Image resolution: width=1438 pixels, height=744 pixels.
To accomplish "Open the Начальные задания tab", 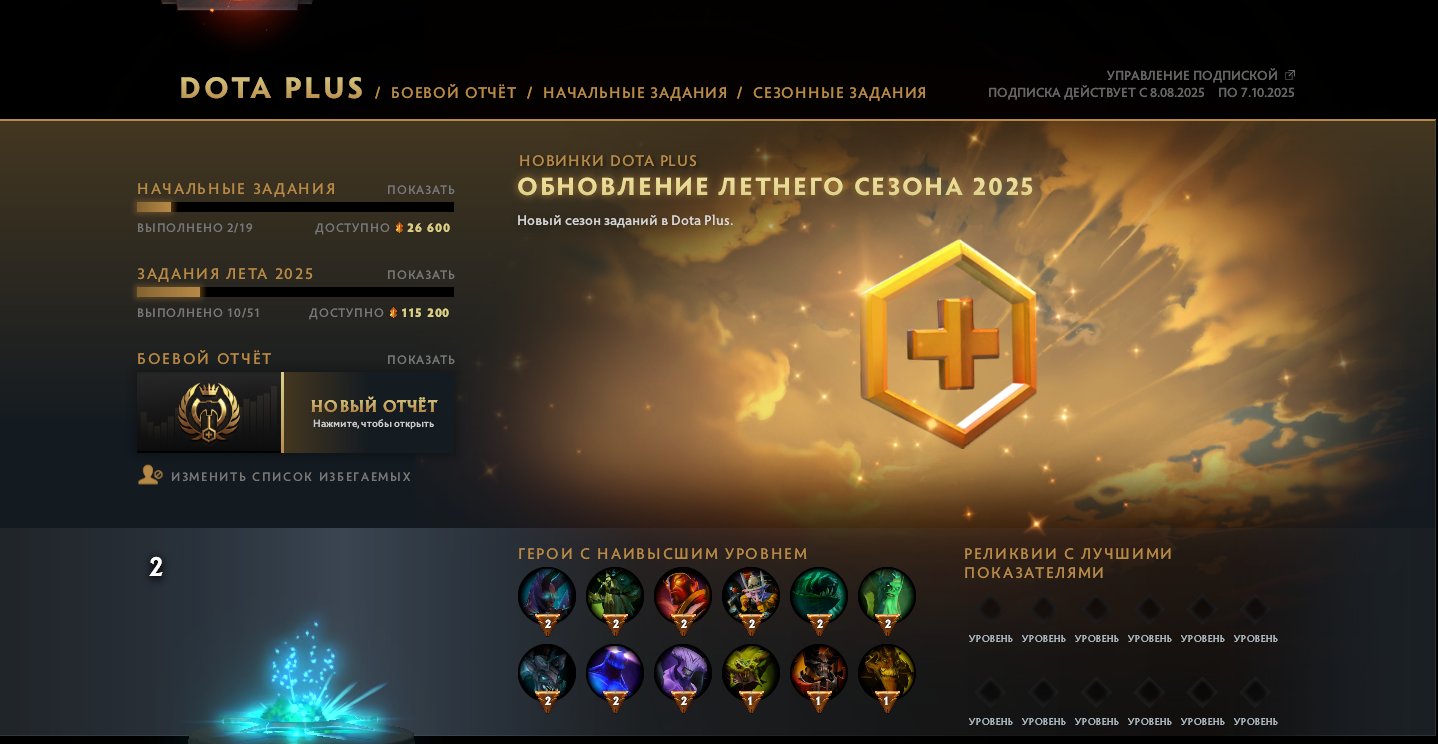I will click(x=635, y=93).
